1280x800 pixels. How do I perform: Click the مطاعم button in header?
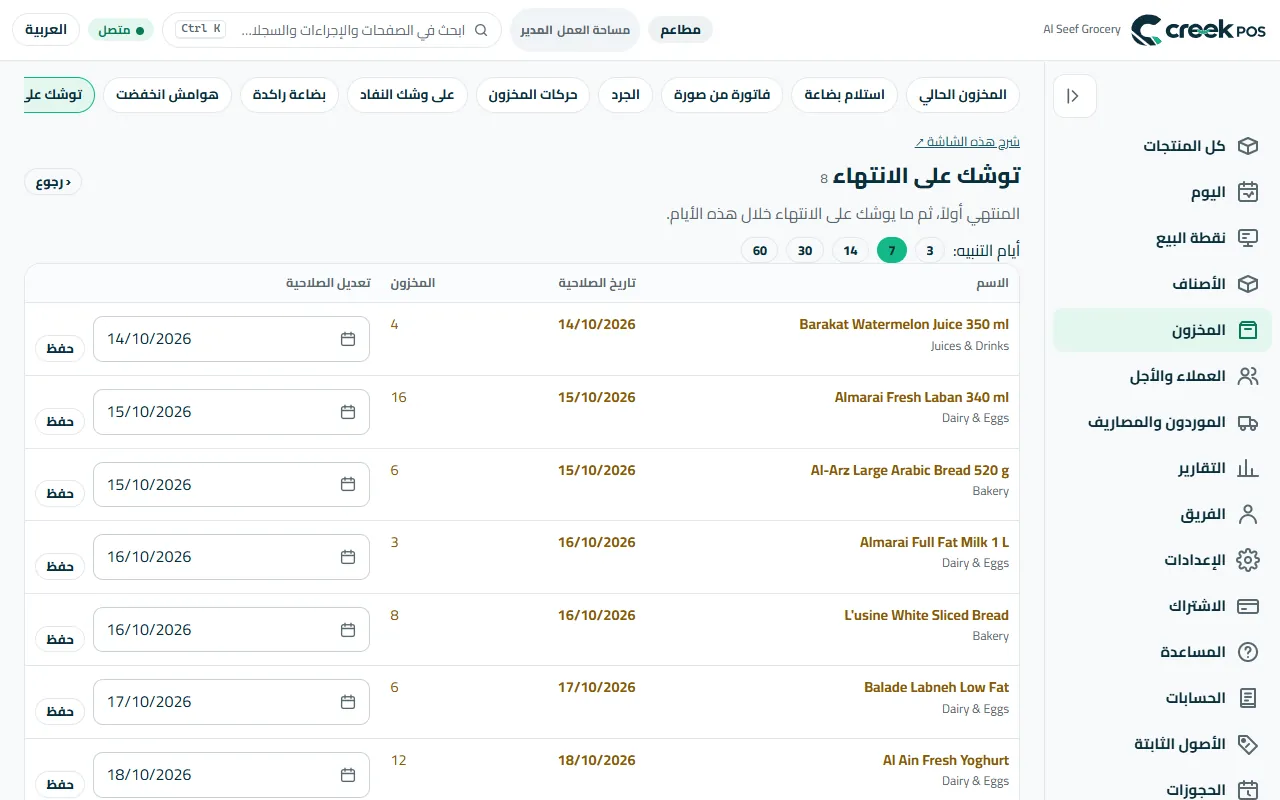[680, 30]
